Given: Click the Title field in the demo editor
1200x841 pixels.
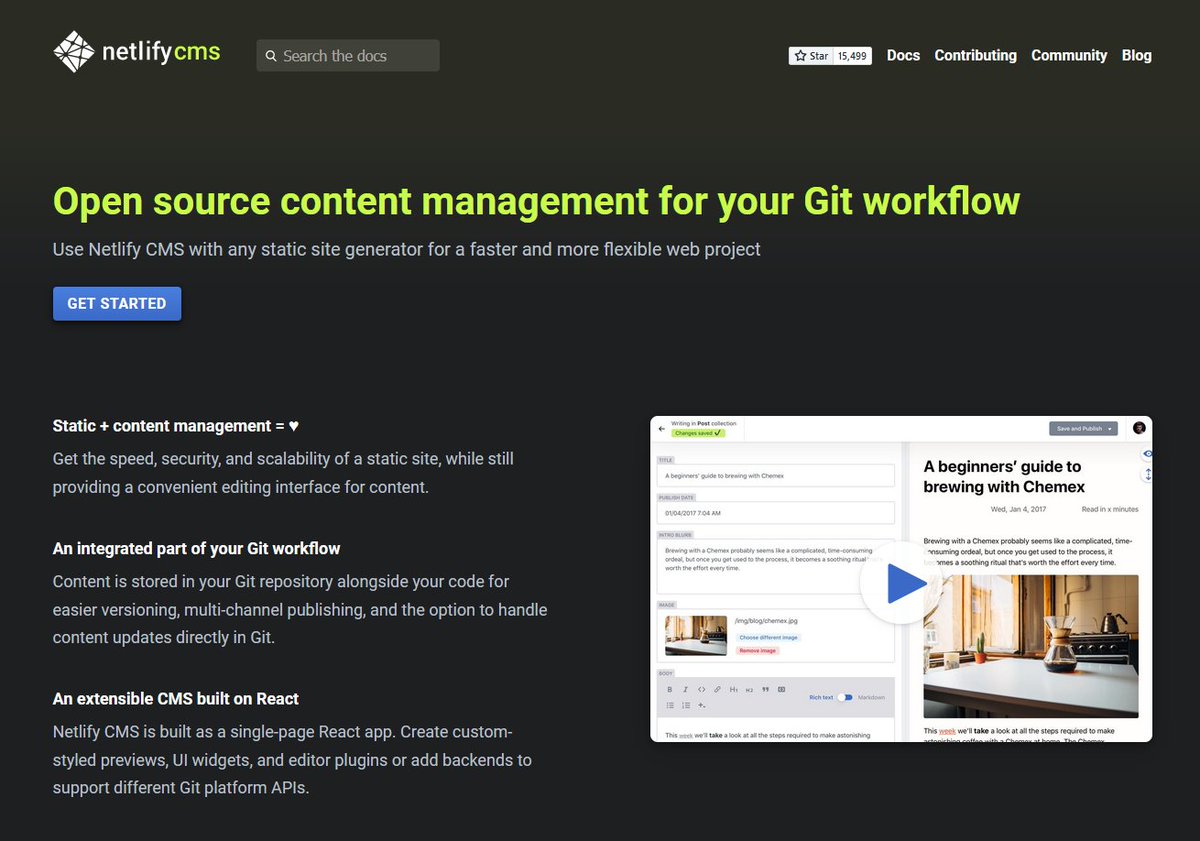Looking at the screenshot, I should pos(776,475).
